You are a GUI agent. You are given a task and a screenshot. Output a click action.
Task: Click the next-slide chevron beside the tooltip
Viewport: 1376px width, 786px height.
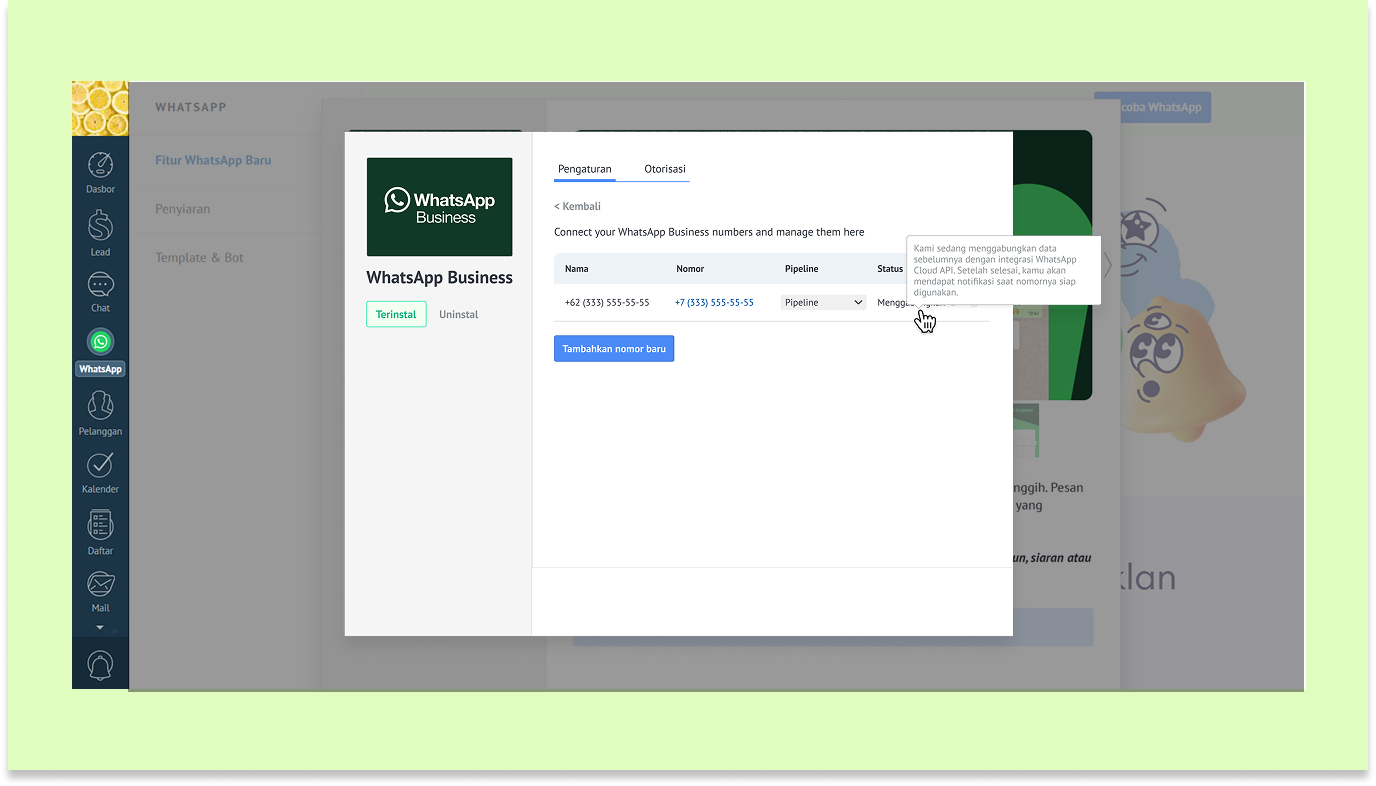point(1107,266)
